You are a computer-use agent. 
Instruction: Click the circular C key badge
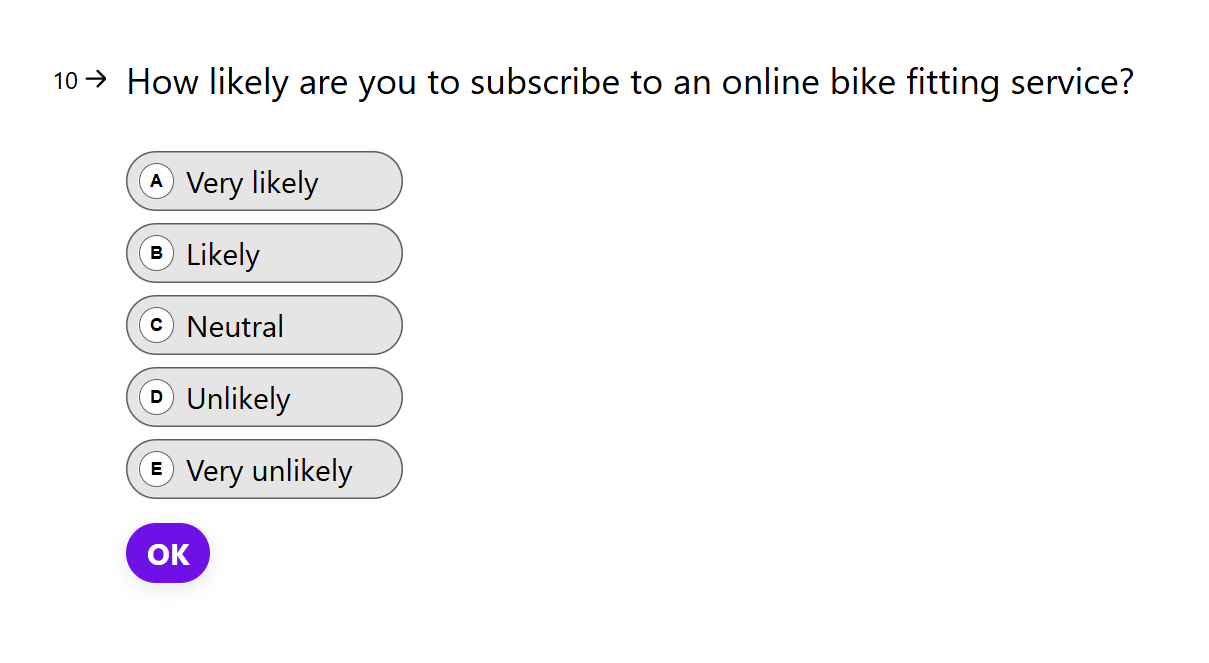[156, 326]
